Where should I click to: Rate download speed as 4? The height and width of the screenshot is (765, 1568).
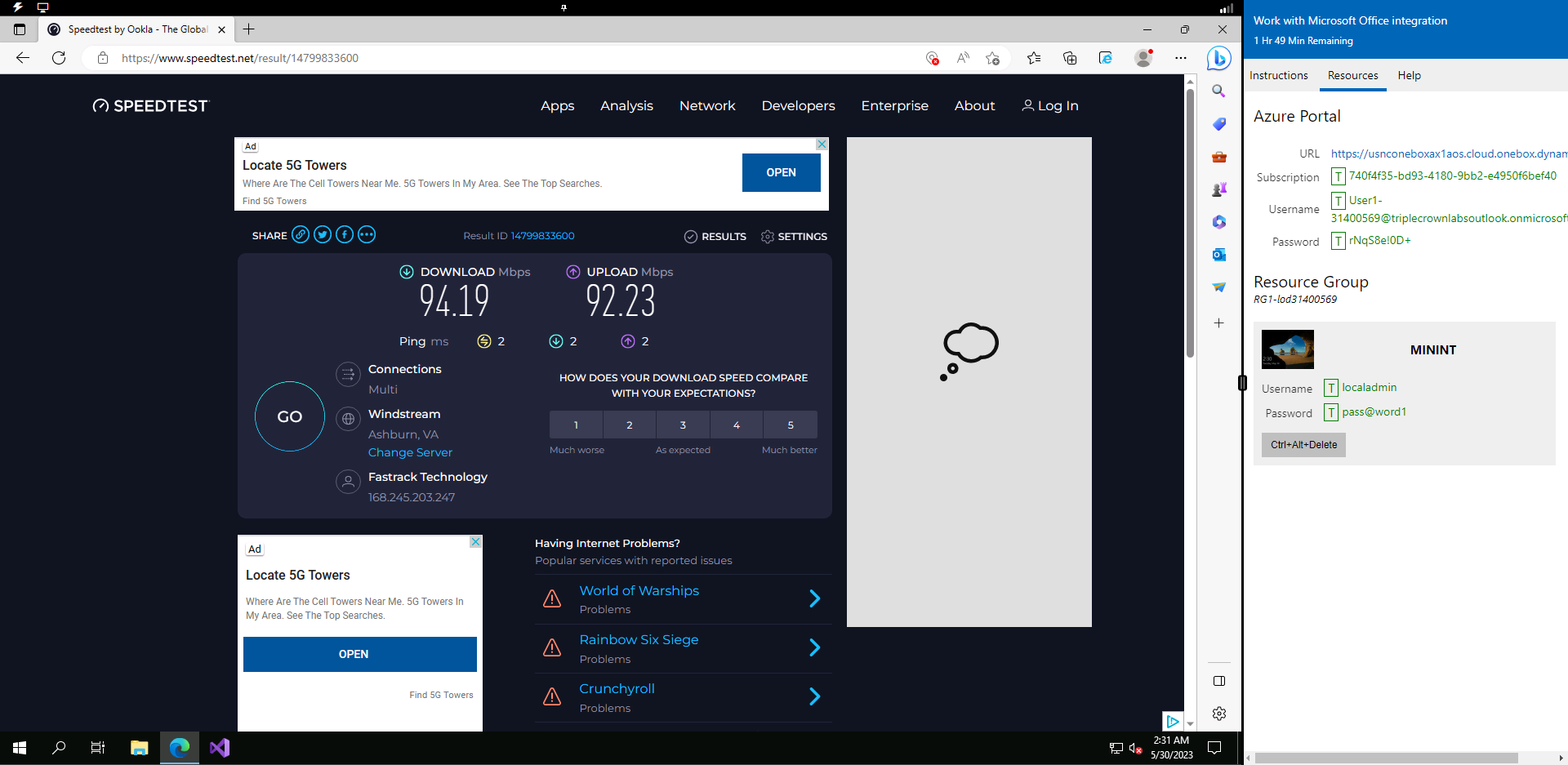tap(737, 425)
